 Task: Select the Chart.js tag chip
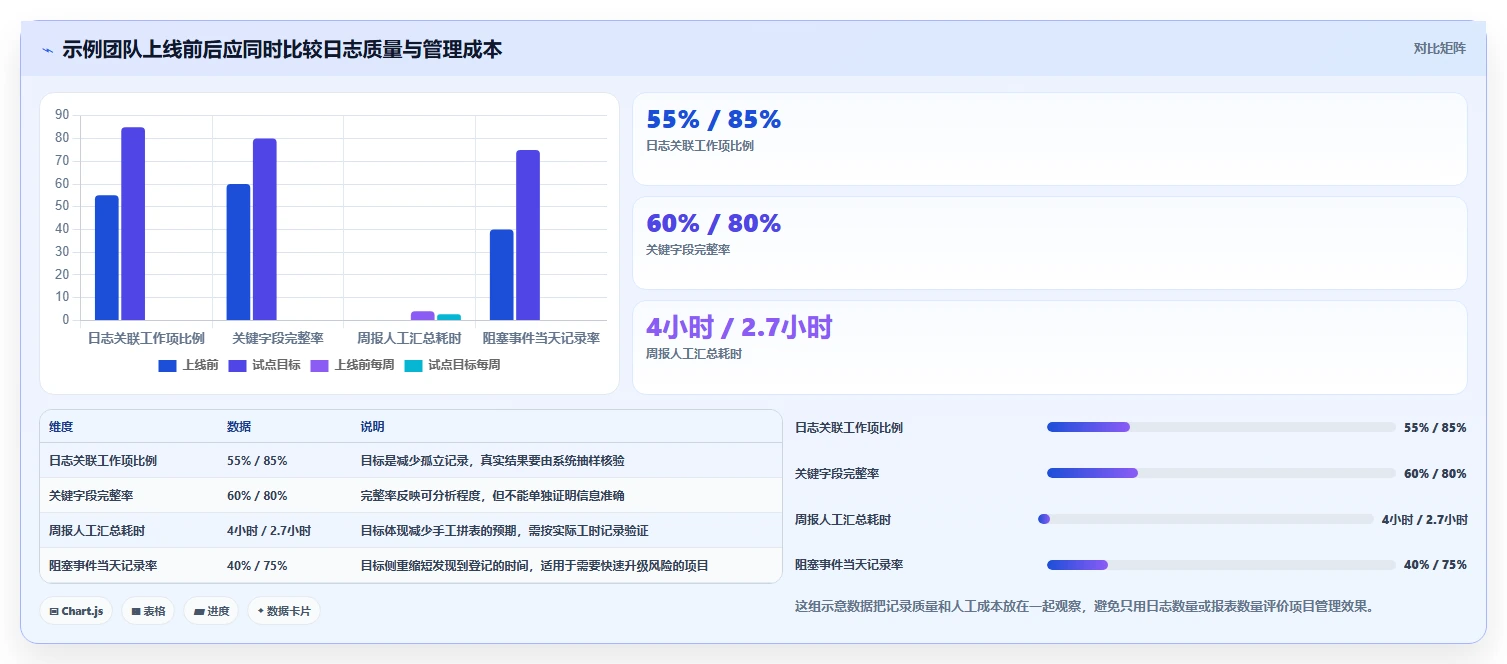click(76, 611)
